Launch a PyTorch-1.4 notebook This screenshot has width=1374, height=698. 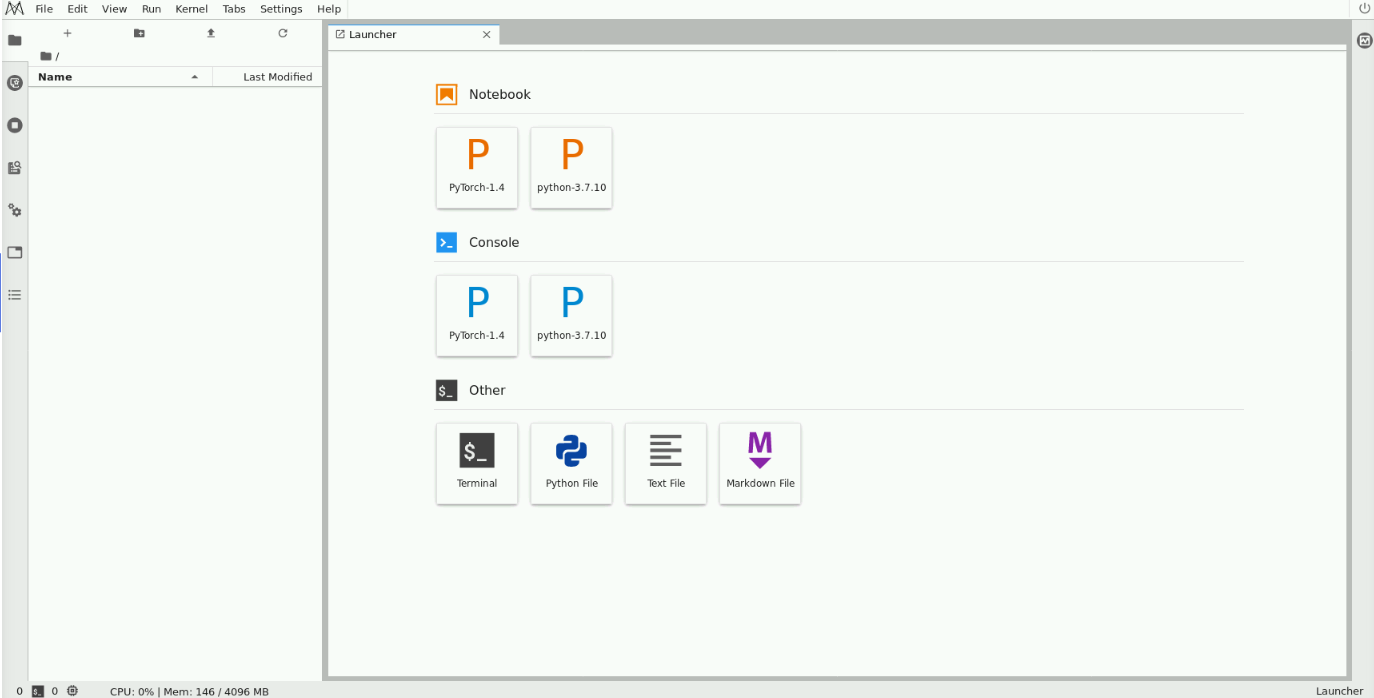tap(477, 167)
